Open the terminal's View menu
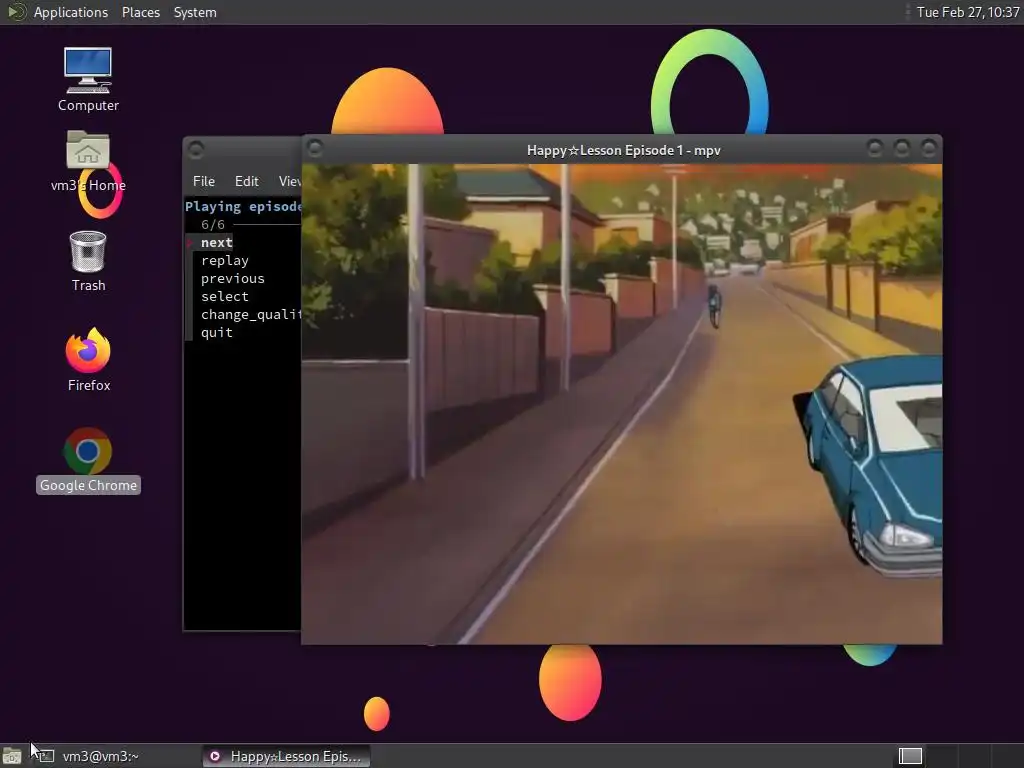The width and height of the screenshot is (1024, 768). (x=289, y=181)
